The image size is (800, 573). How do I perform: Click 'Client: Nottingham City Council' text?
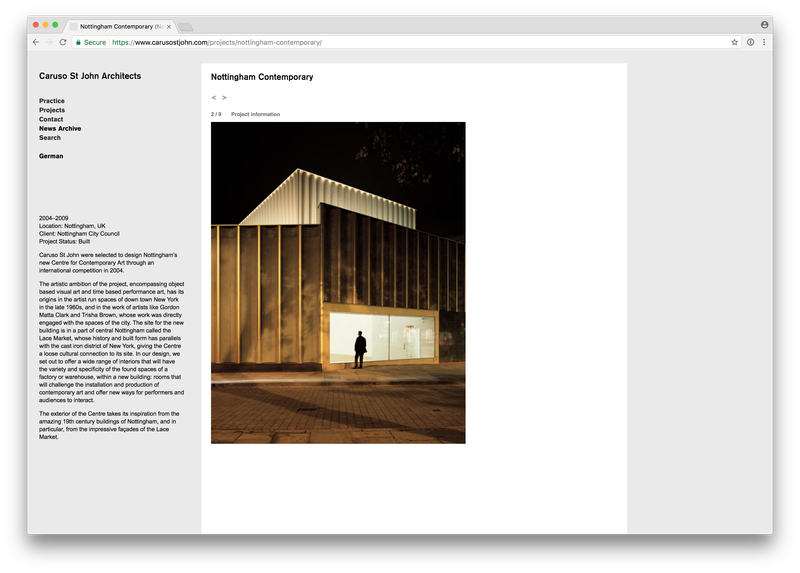(x=79, y=234)
